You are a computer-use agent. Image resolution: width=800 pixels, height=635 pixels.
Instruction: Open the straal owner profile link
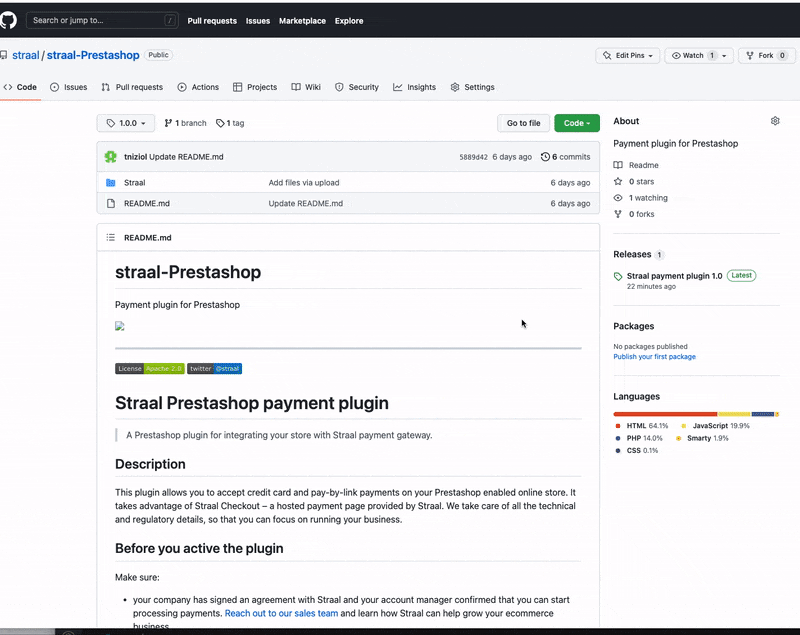(26, 55)
